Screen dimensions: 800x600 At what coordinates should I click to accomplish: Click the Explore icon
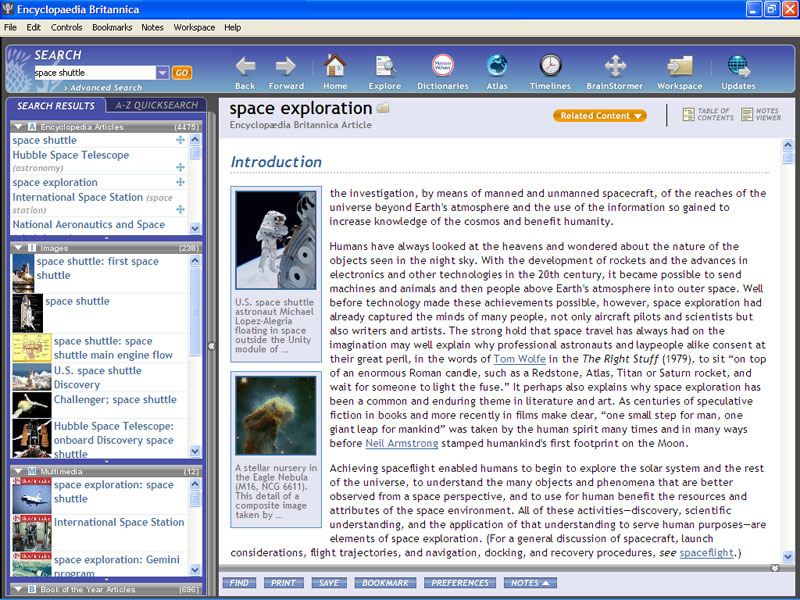(x=384, y=66)
